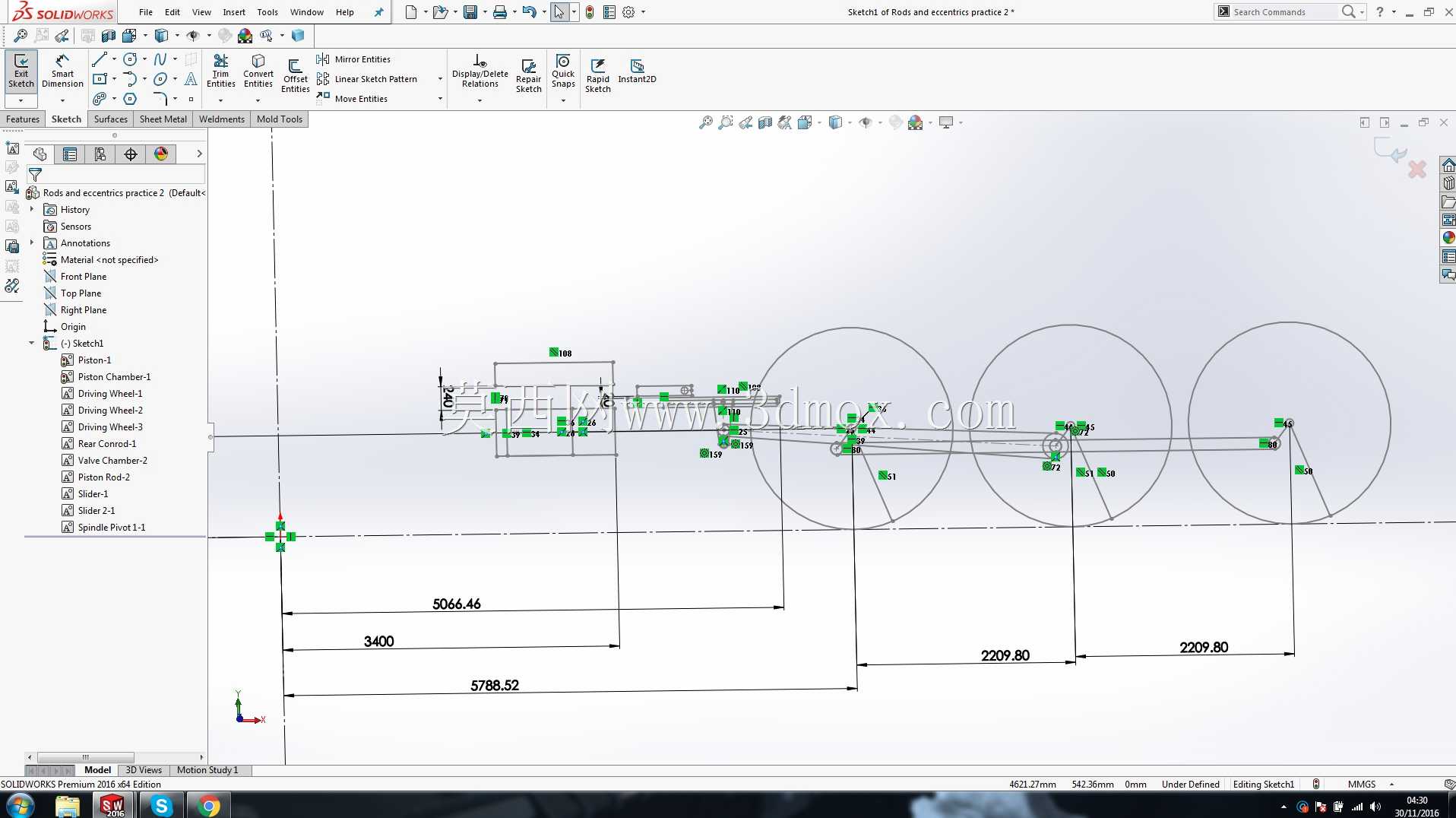
Task: Choose the Trim Entities tool
Action: click(x=220, y=71)
